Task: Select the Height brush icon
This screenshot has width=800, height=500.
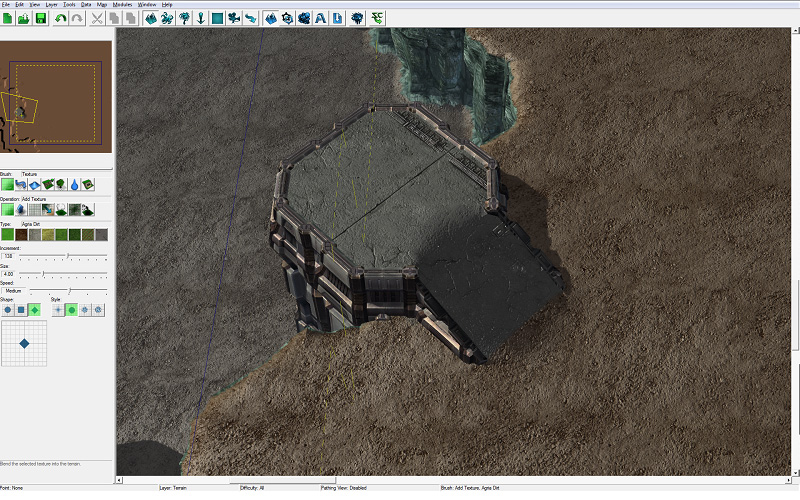Action: (34, 185)
